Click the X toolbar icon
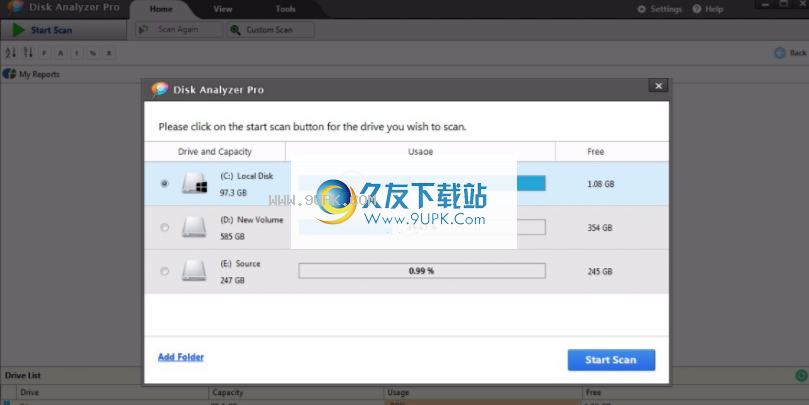The image size is (809, 405). 108,53
